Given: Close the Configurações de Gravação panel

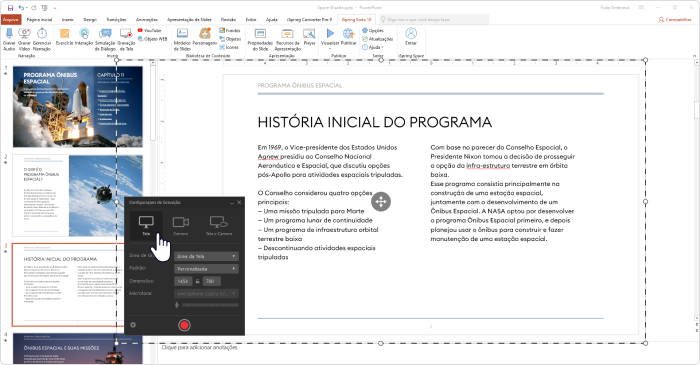Looking at the screenshot, I should 239,203.
